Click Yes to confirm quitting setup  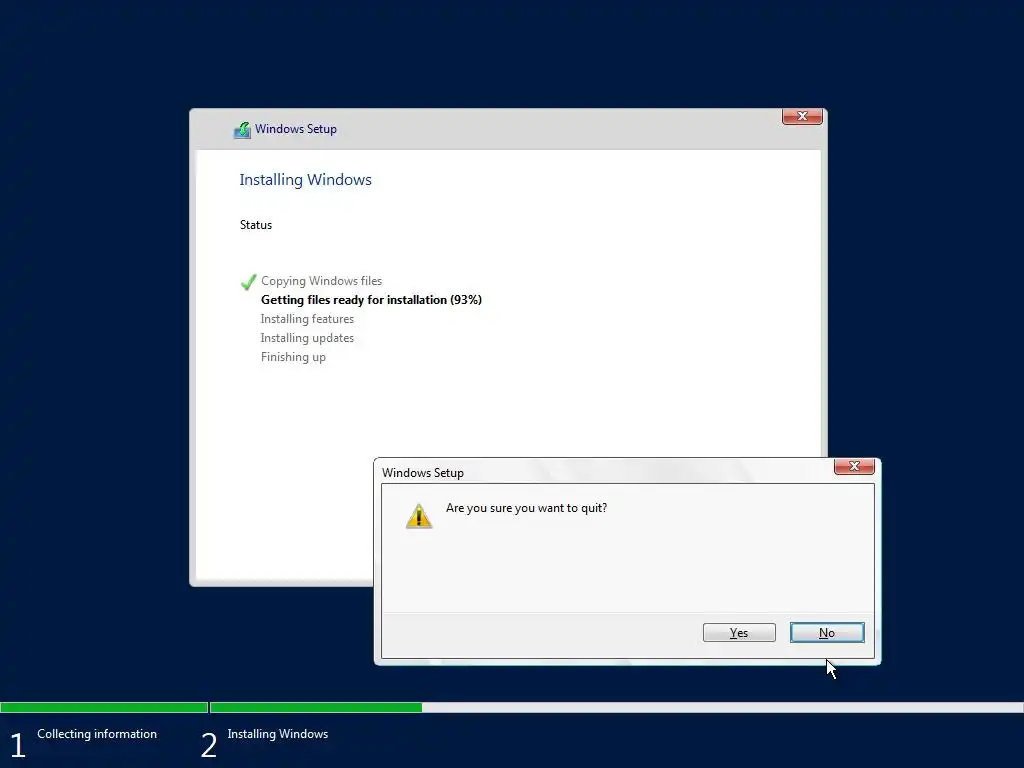tap(739, 632)
